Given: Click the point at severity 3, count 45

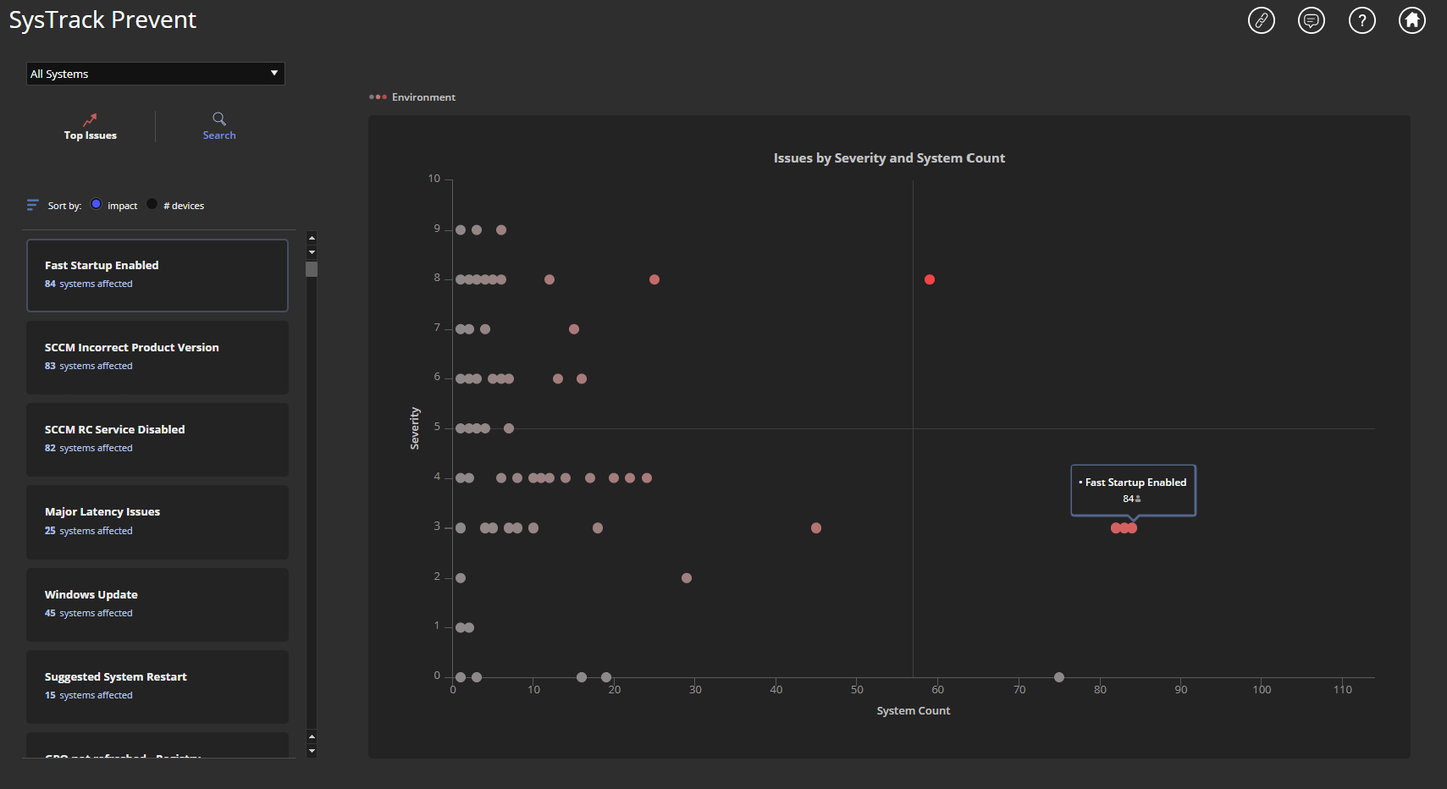Looking at the screenshot, I should (x=816, y=528).
